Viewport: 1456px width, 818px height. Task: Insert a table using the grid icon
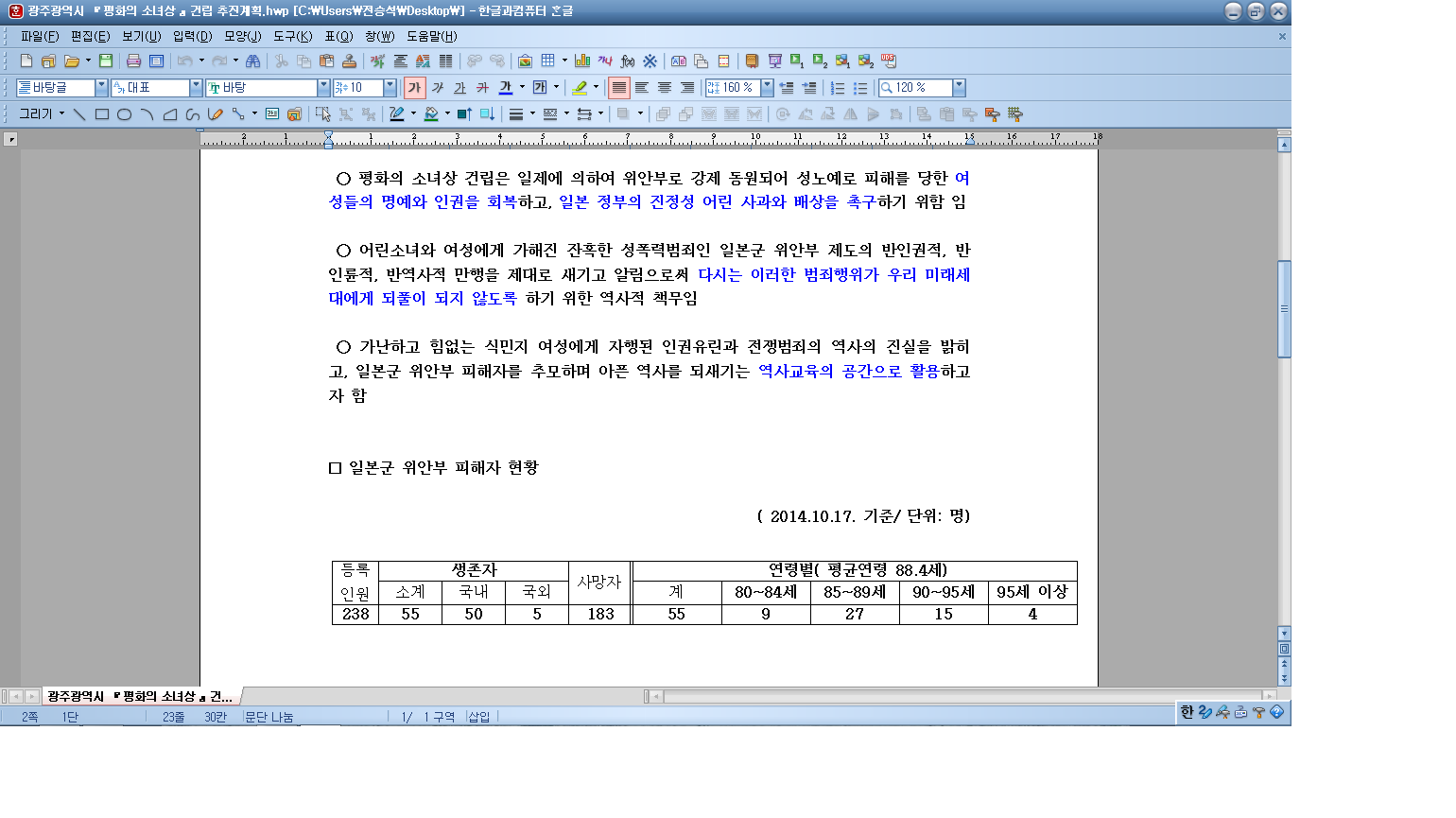pyautogui.click(x=547, y=61)
